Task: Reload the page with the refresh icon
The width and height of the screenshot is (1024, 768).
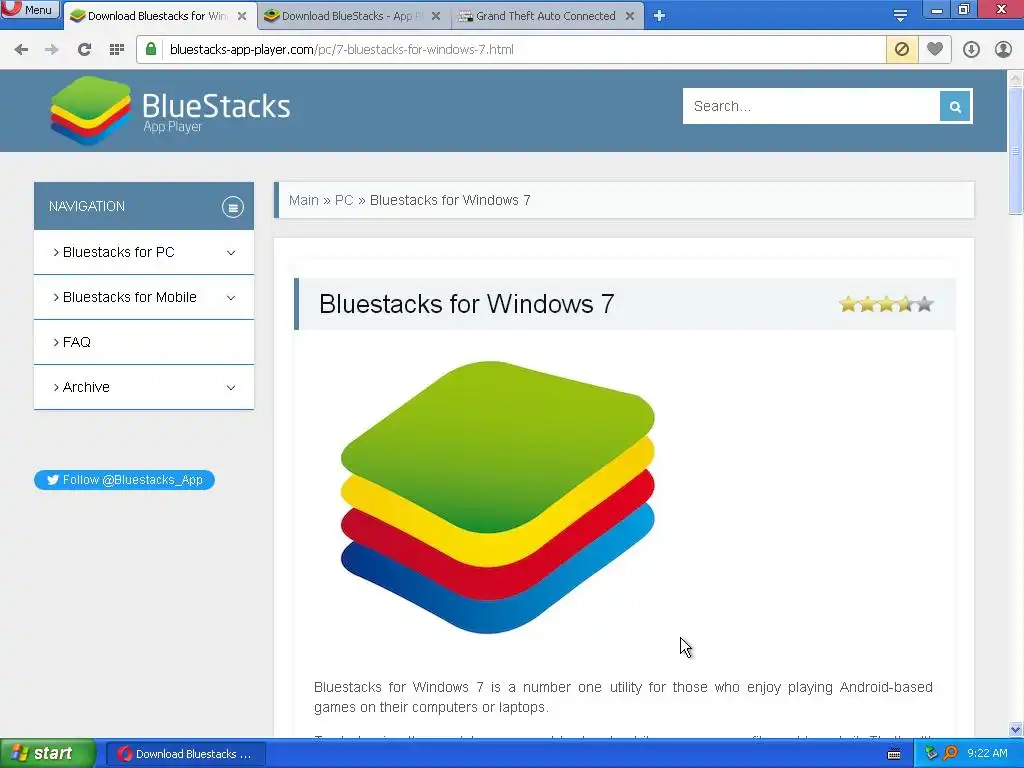Action: point(84,50)
